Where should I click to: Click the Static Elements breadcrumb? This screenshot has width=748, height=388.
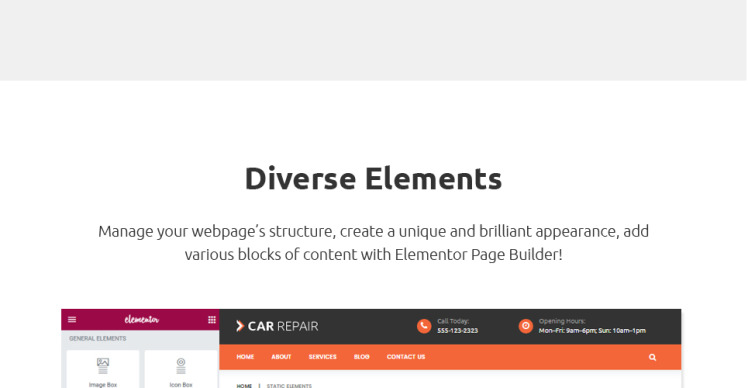tap(289, 386)
